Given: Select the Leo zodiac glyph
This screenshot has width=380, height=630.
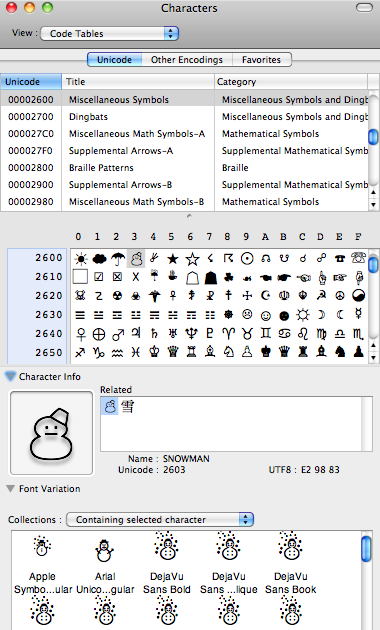Looking at the screenshot, I should 302,333.
